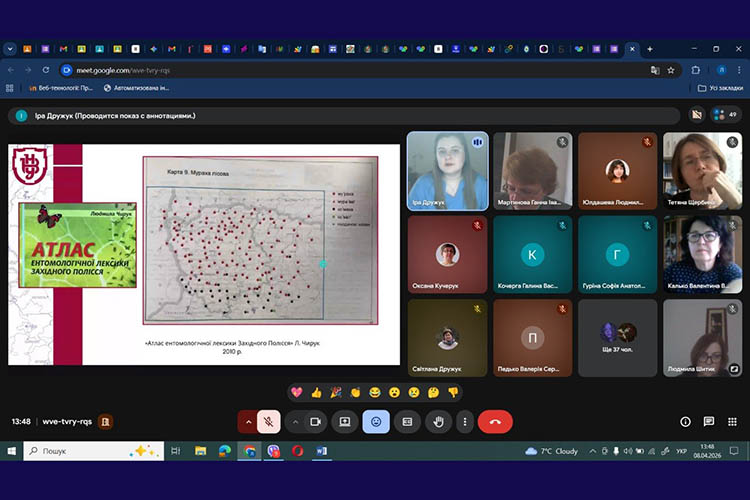Expand audio settings arrow beside microphone
The height and width of the screenshot is (500, 750).
[x=247, y=422]
